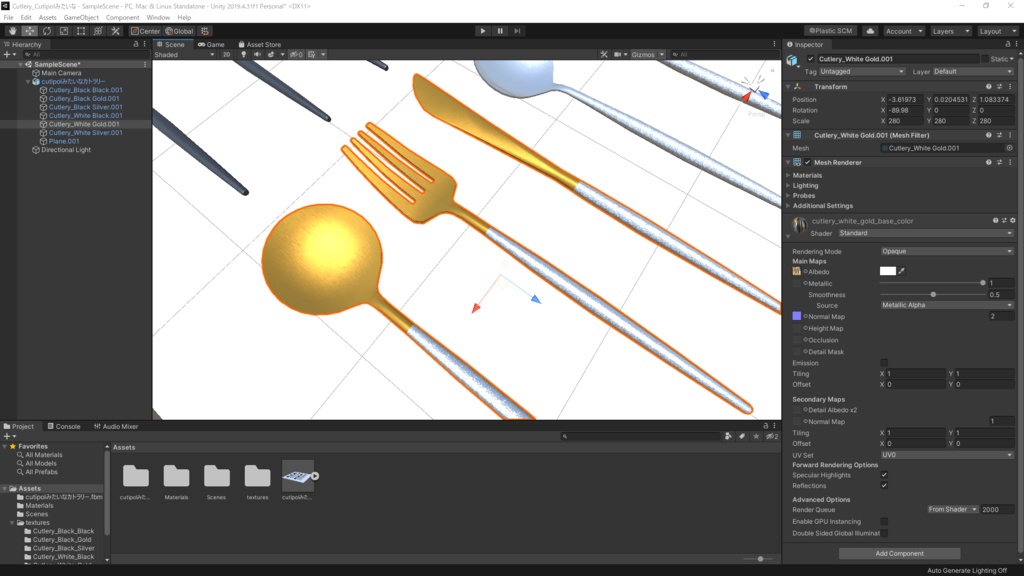The width and height of the screenshot is (1024, 576).
Task: Click the Add Component button
Action: [899, 552]
